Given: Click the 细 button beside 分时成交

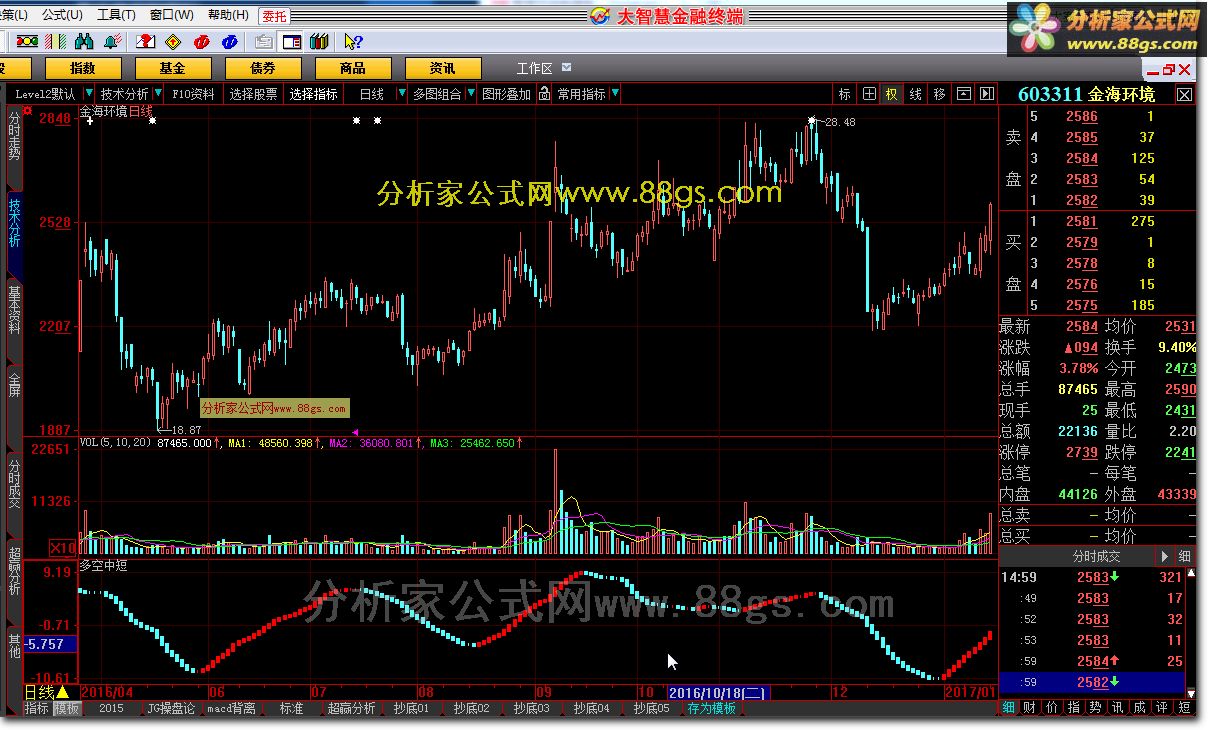Looking at the screenshot, I should click(1184, 556).
